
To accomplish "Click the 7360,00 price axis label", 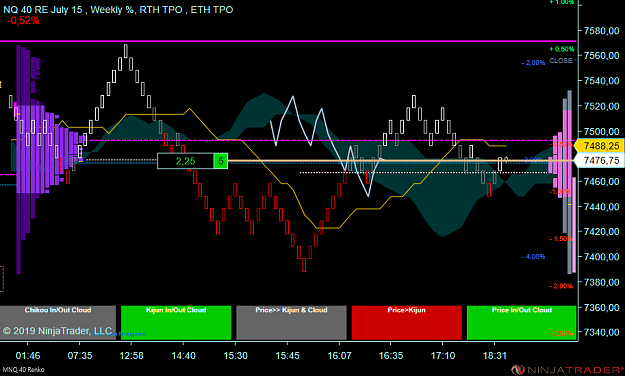I will tap(601, 307).
